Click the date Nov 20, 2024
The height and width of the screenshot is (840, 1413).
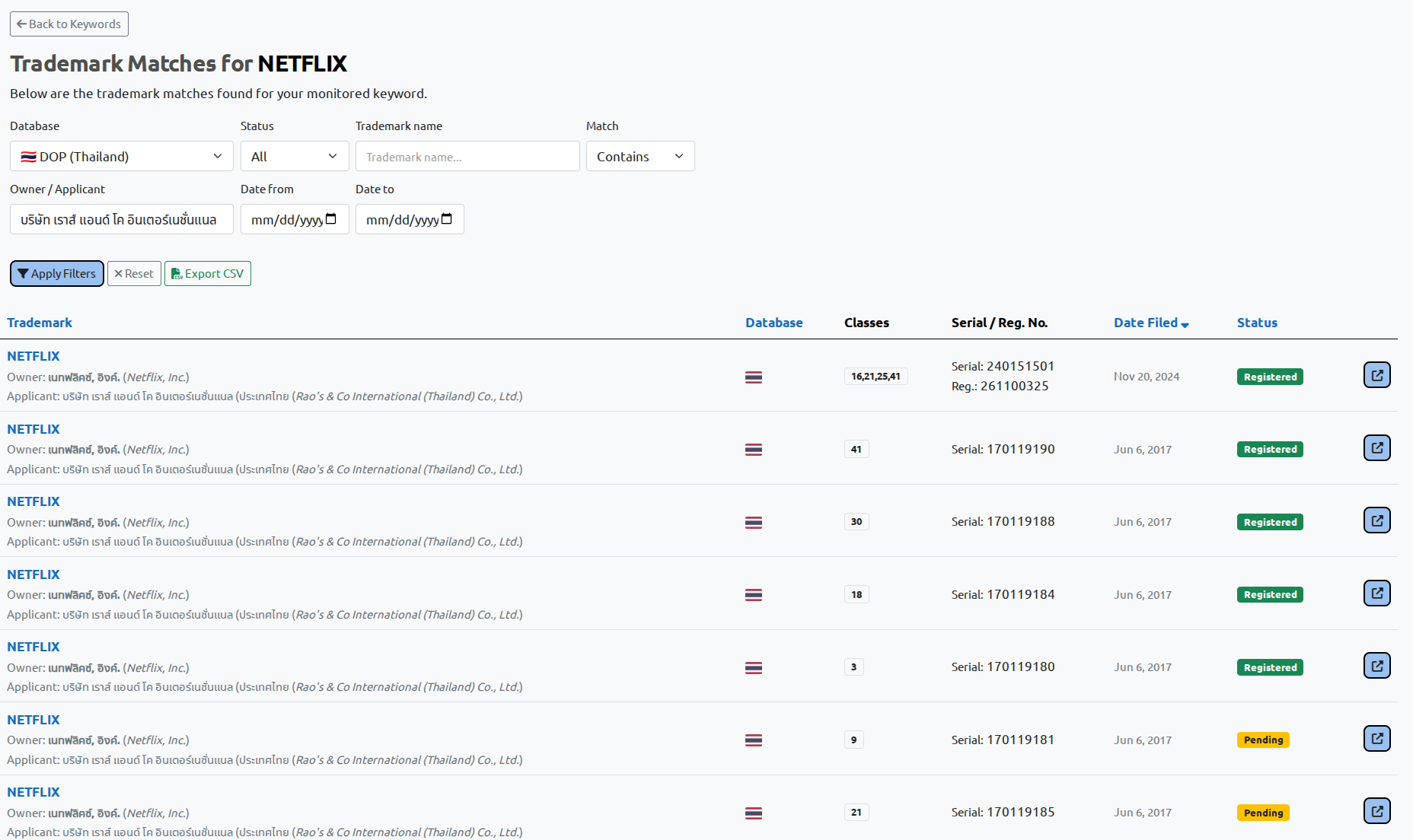point(1147,377)
